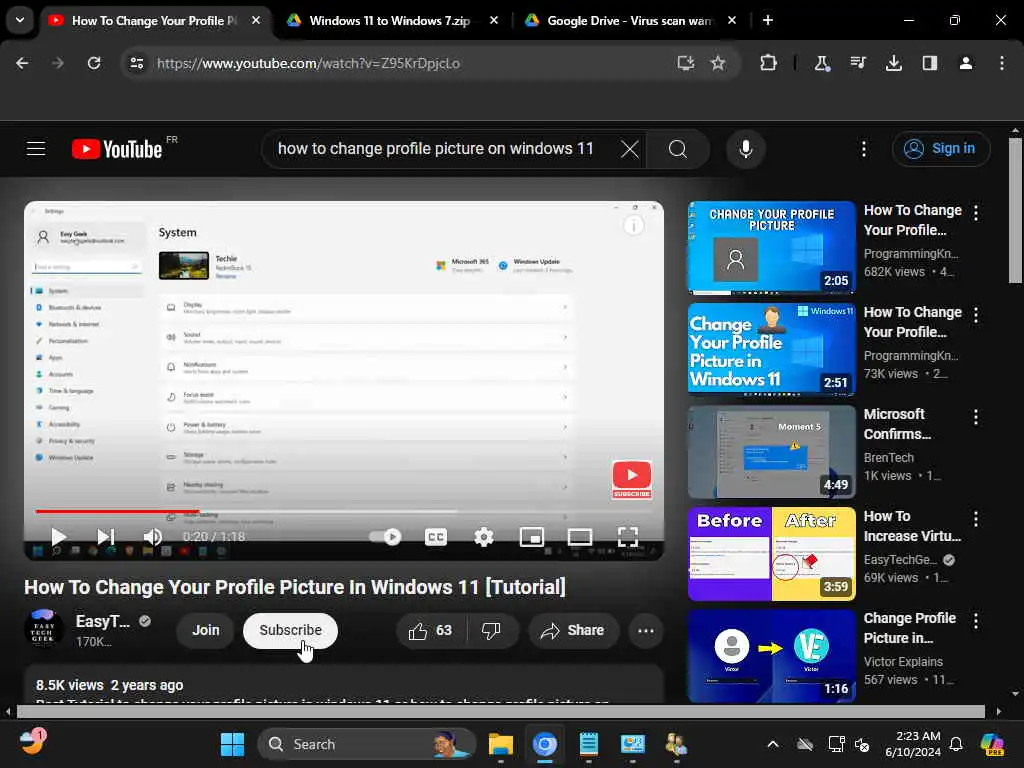1024x768 pixels.
Task: Clear the YouTube search query with X
Action: coord(630,149)
